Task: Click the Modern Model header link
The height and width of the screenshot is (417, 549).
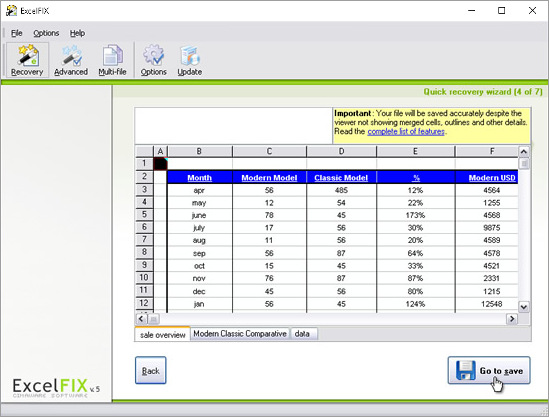Action: tap(269, 178)
